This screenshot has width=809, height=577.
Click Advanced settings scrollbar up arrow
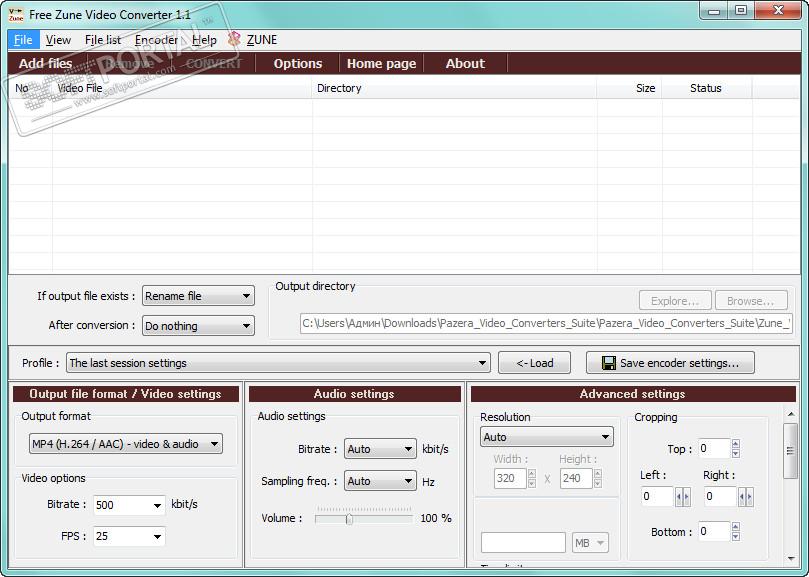(791, 414)
